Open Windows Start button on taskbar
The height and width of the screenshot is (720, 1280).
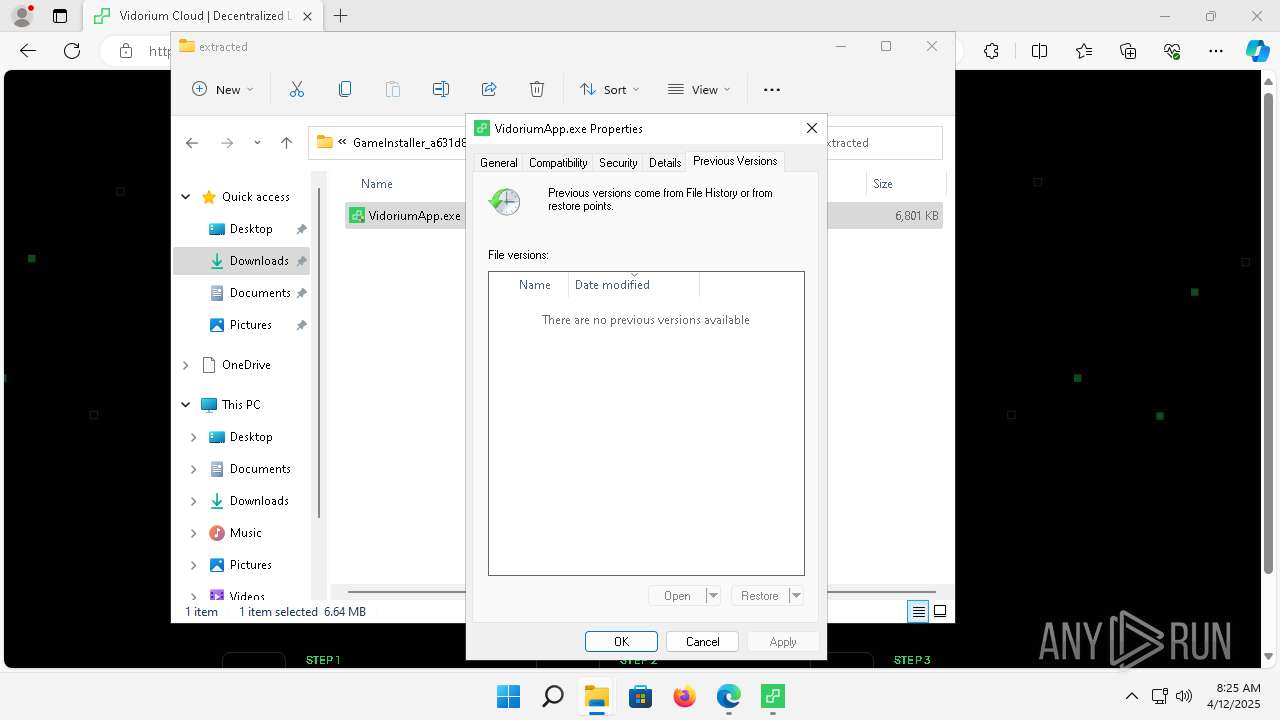(x=508, y=696)
